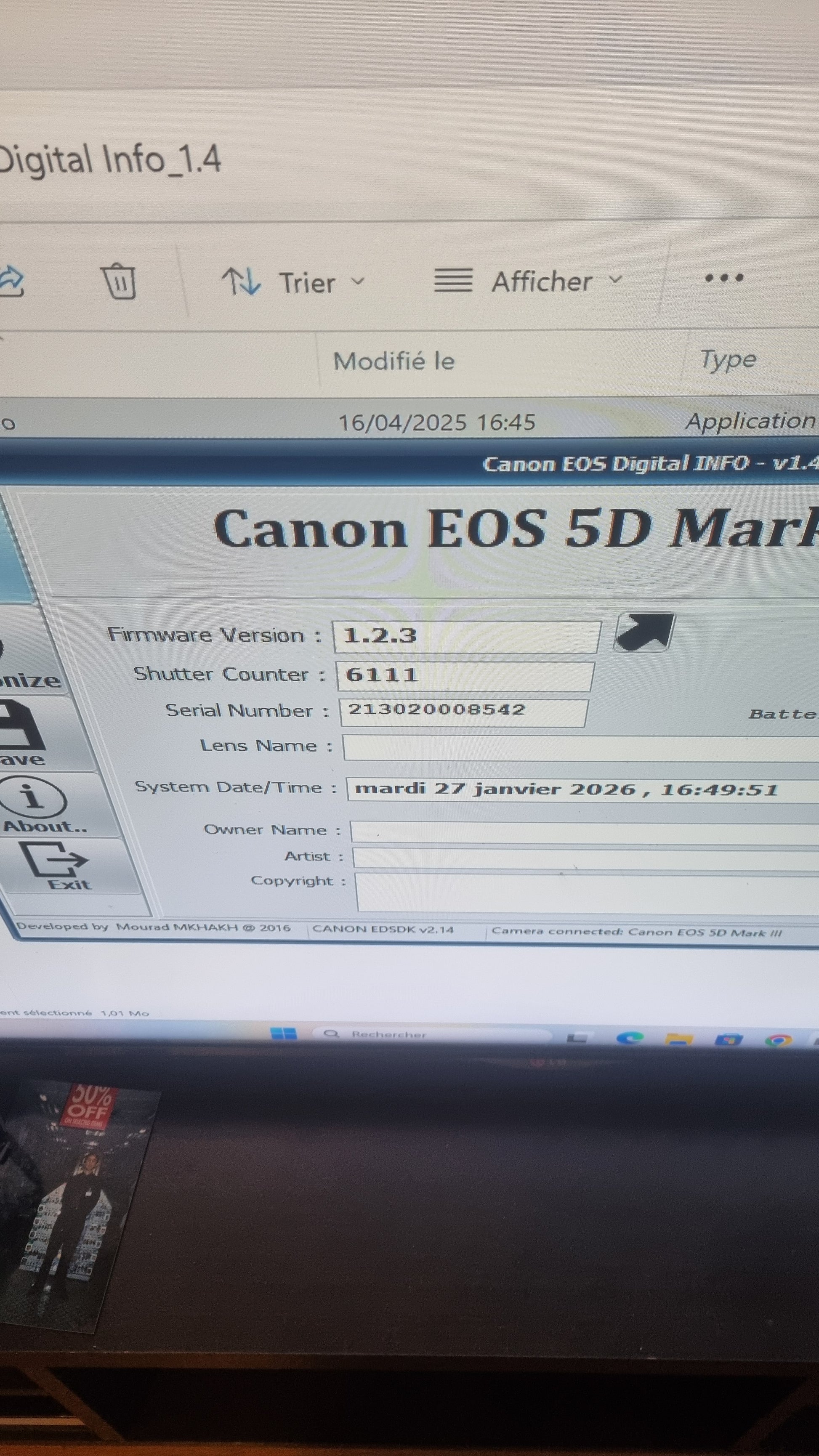Open the three-dots more options menu
819x1456 pixels.
pos(724,277)
